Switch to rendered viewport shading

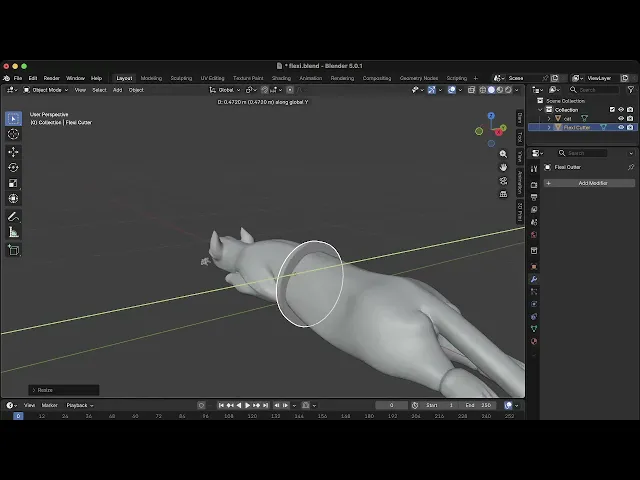pyautogui.click(x=509, y=90)
